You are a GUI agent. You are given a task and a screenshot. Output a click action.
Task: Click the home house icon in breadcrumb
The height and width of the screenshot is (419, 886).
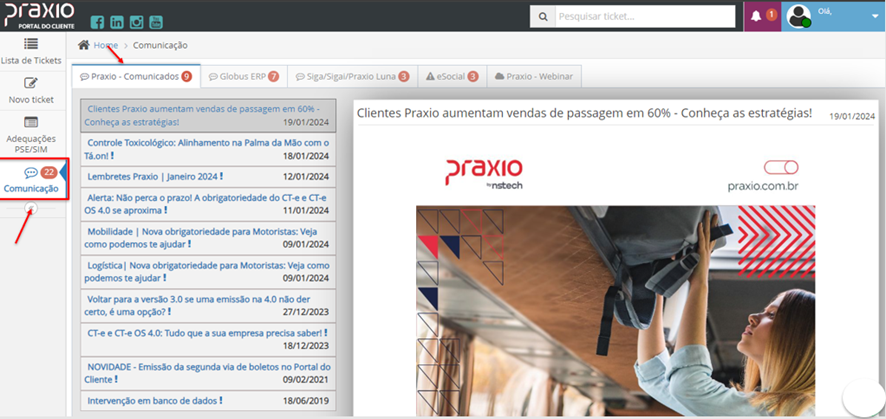click(x=84, y=45)
